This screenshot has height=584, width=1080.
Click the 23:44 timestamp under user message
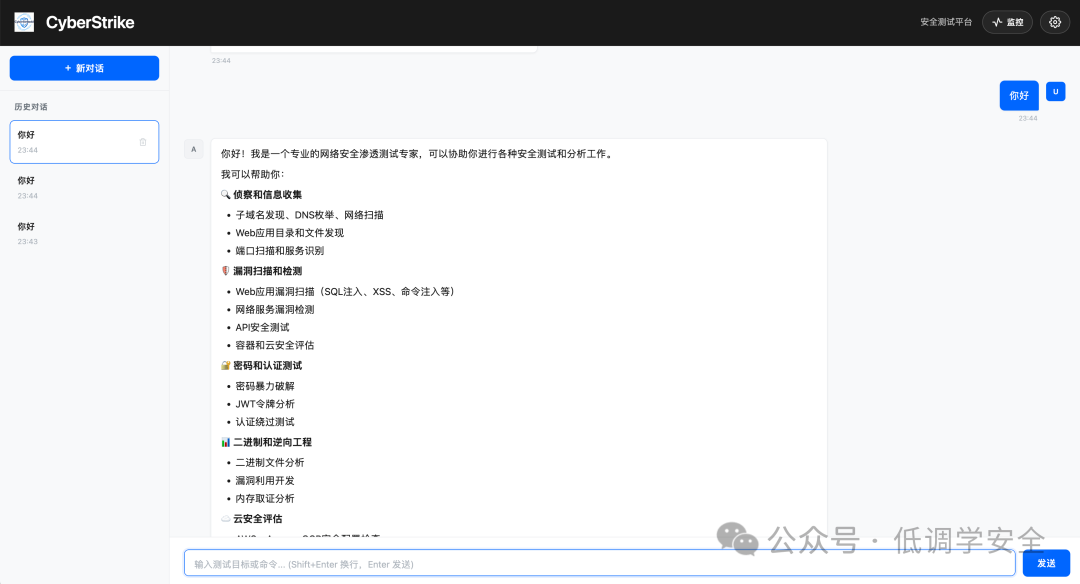pos(1028,118)
